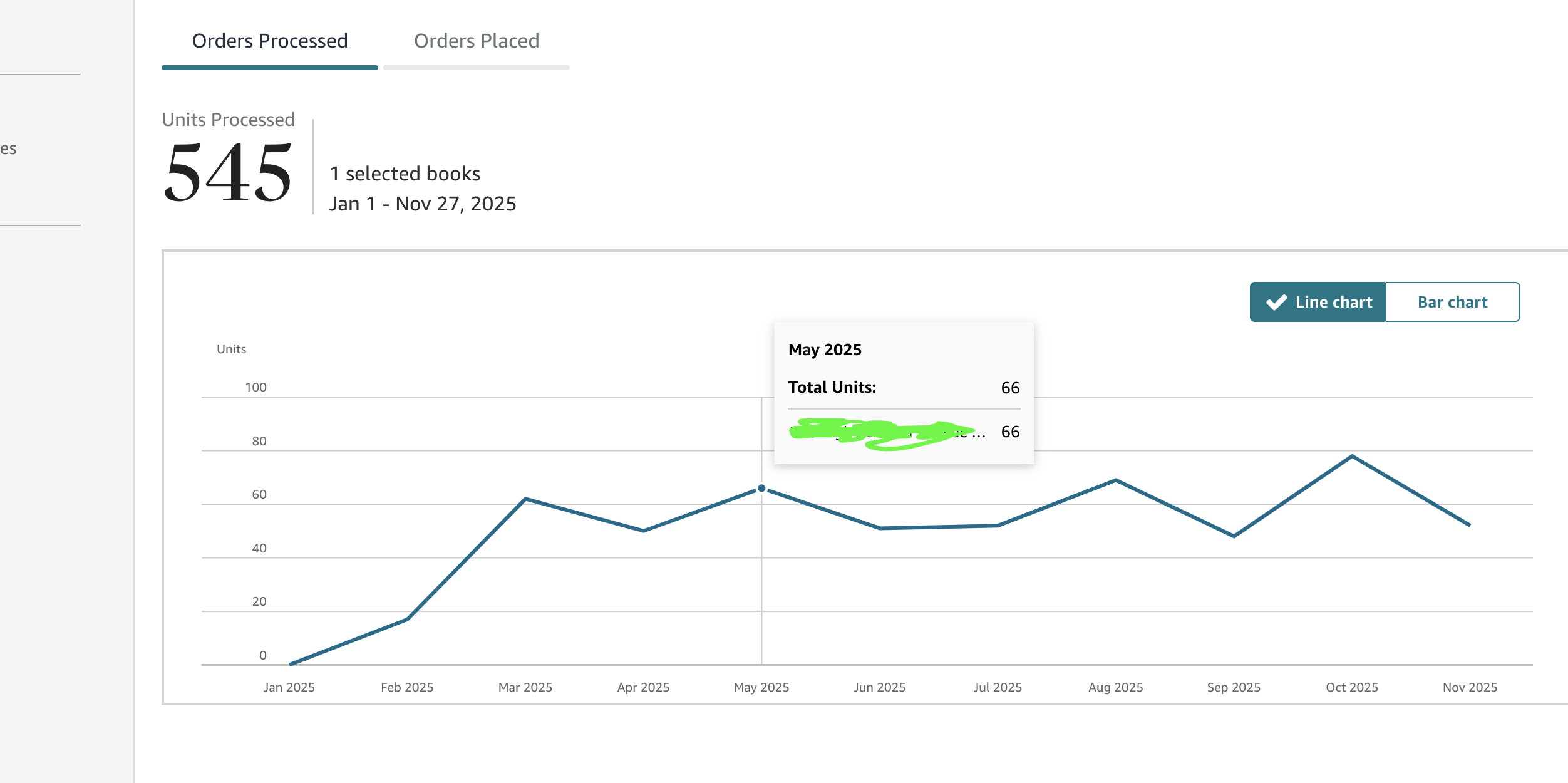Click the Oct 2025 peak on the line
The height and width of the screenshot is (783, 1568).
point(1352,456)
